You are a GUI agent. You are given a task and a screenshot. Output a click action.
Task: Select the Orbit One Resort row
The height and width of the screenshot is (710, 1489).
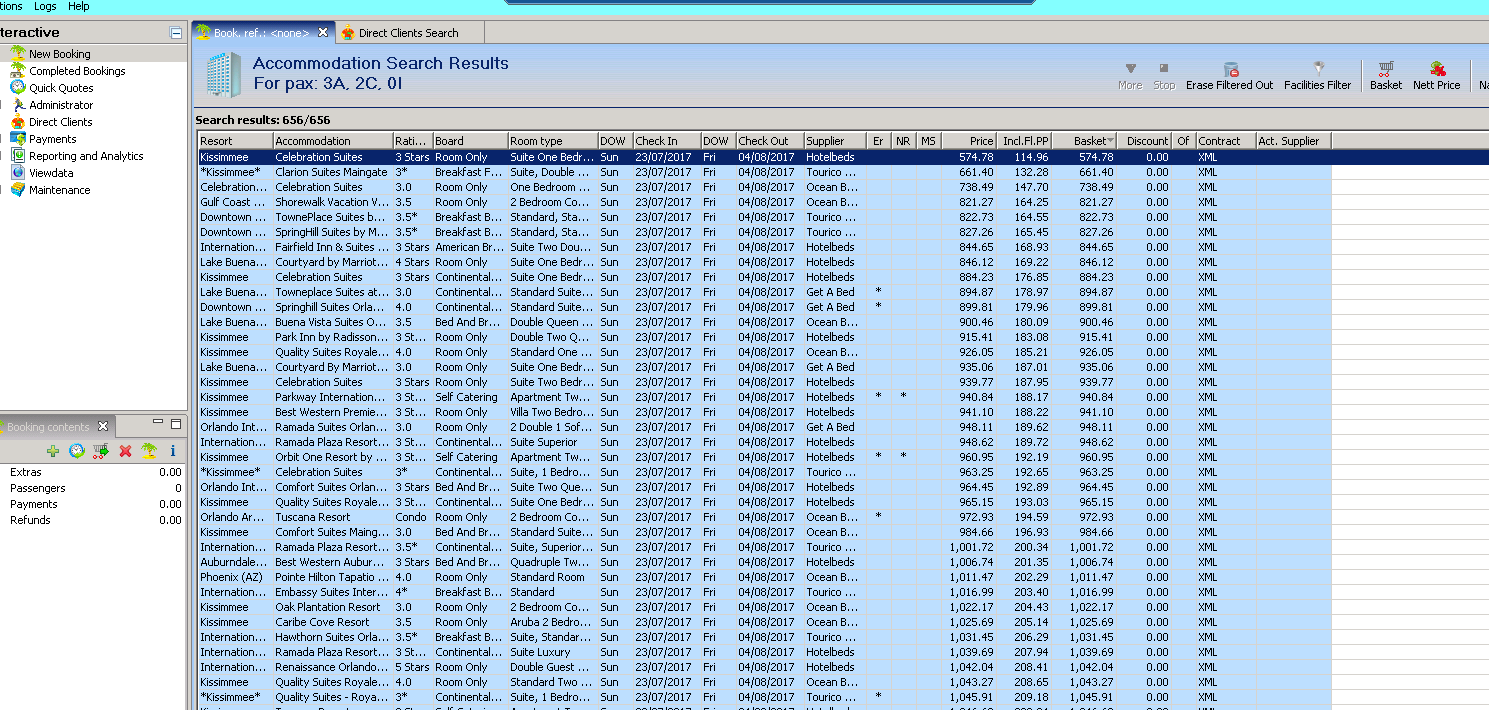[x=765, y=457]
